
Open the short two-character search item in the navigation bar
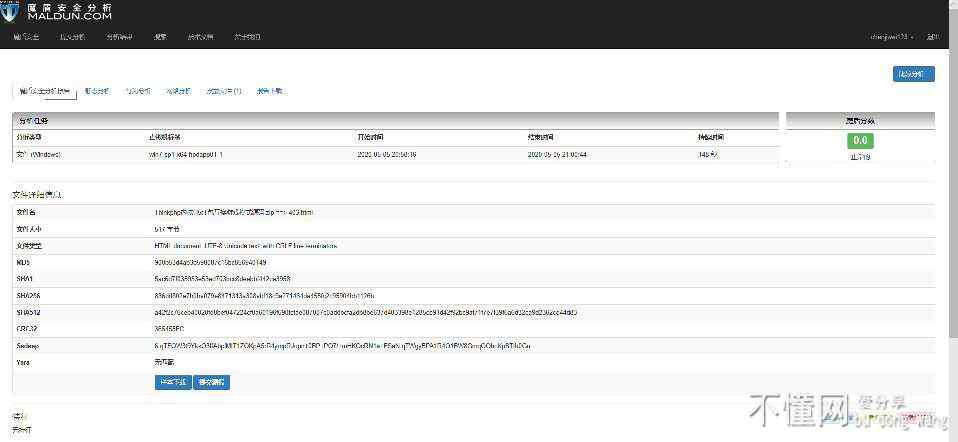(160, 37)
